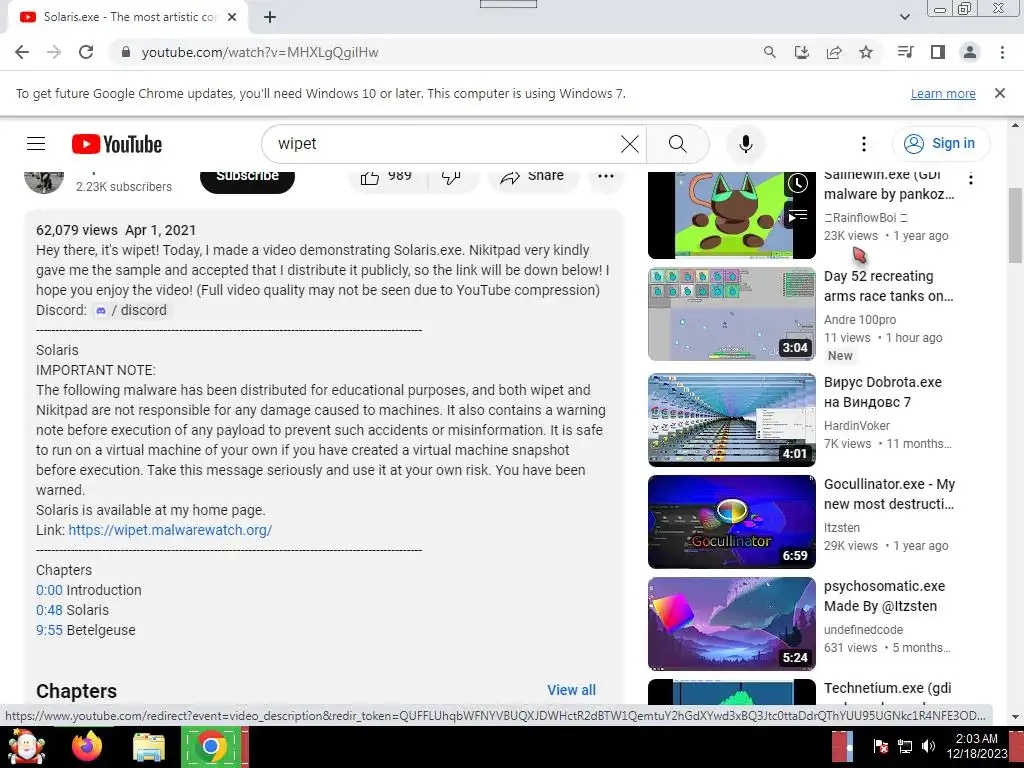
Task: Dislike the video thumbs-down button
Action: point(451,177)
